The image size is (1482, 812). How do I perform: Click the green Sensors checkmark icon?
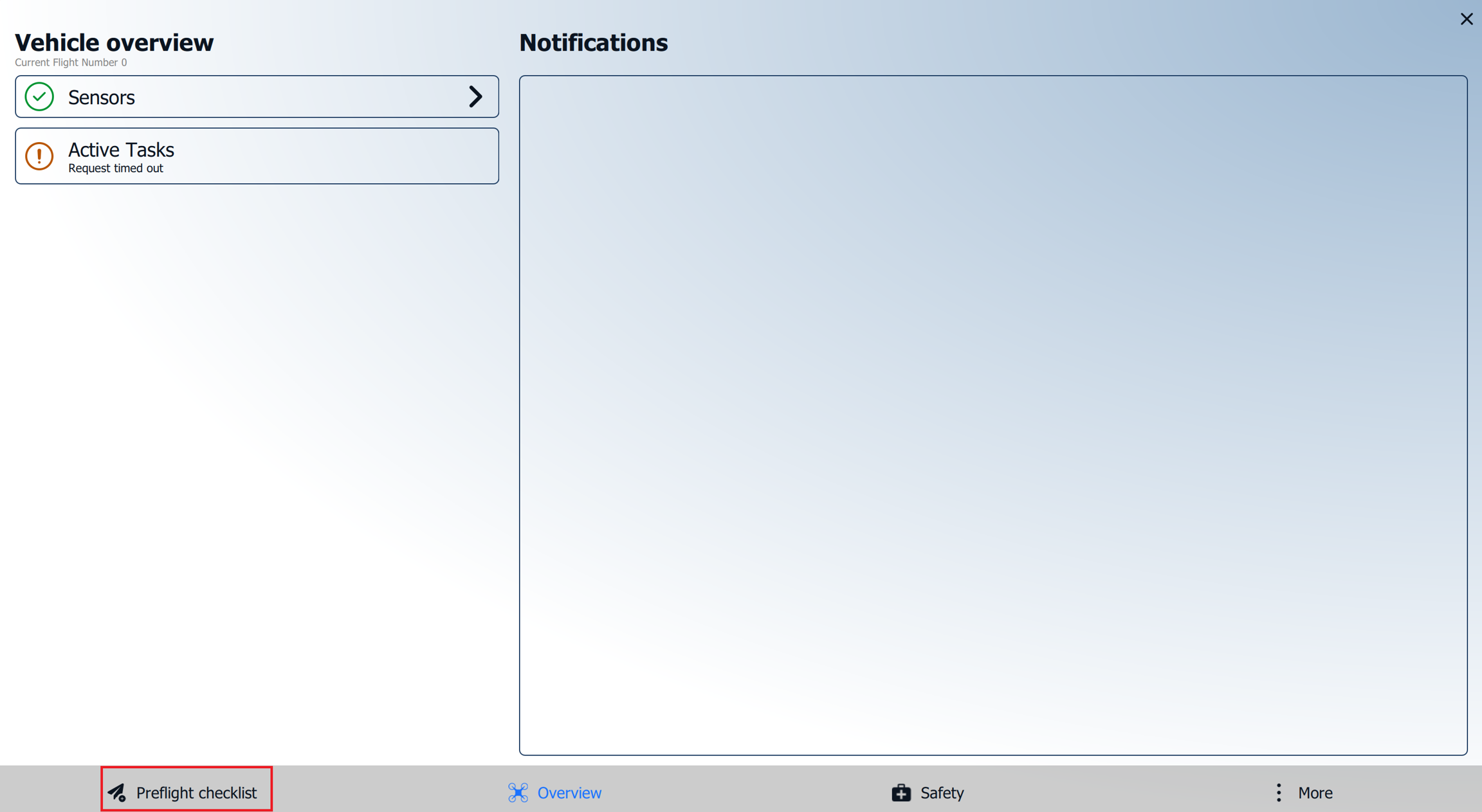click(x=39, y=97)
